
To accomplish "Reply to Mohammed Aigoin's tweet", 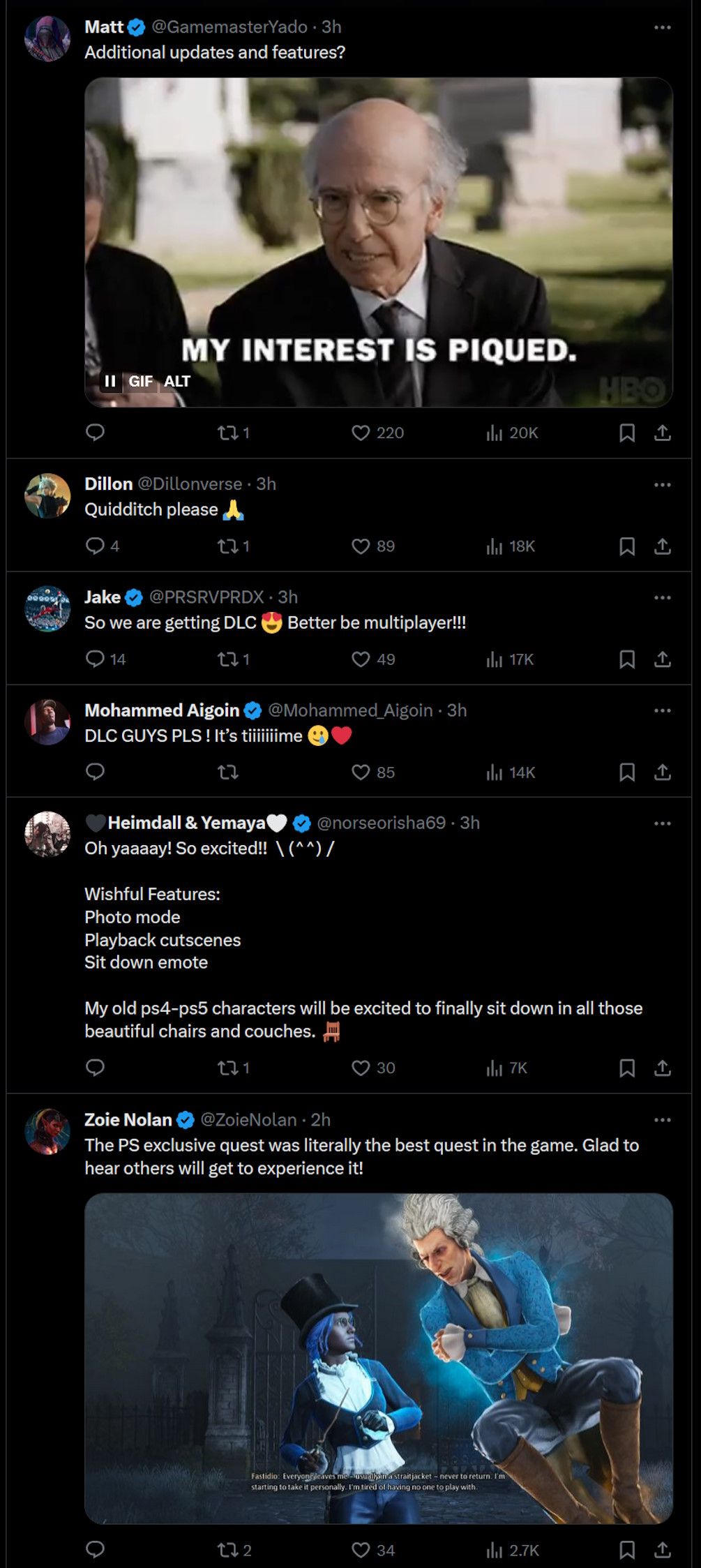I will point(95,772).
